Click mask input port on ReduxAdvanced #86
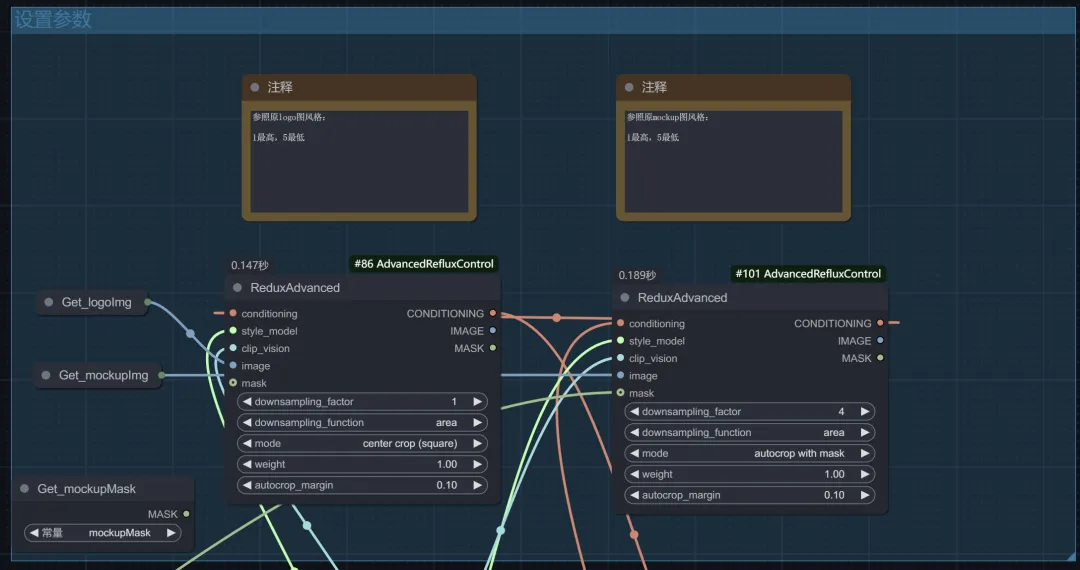Screen dimensions: 1080x570 pyautogui.click(x=233, y=383)
